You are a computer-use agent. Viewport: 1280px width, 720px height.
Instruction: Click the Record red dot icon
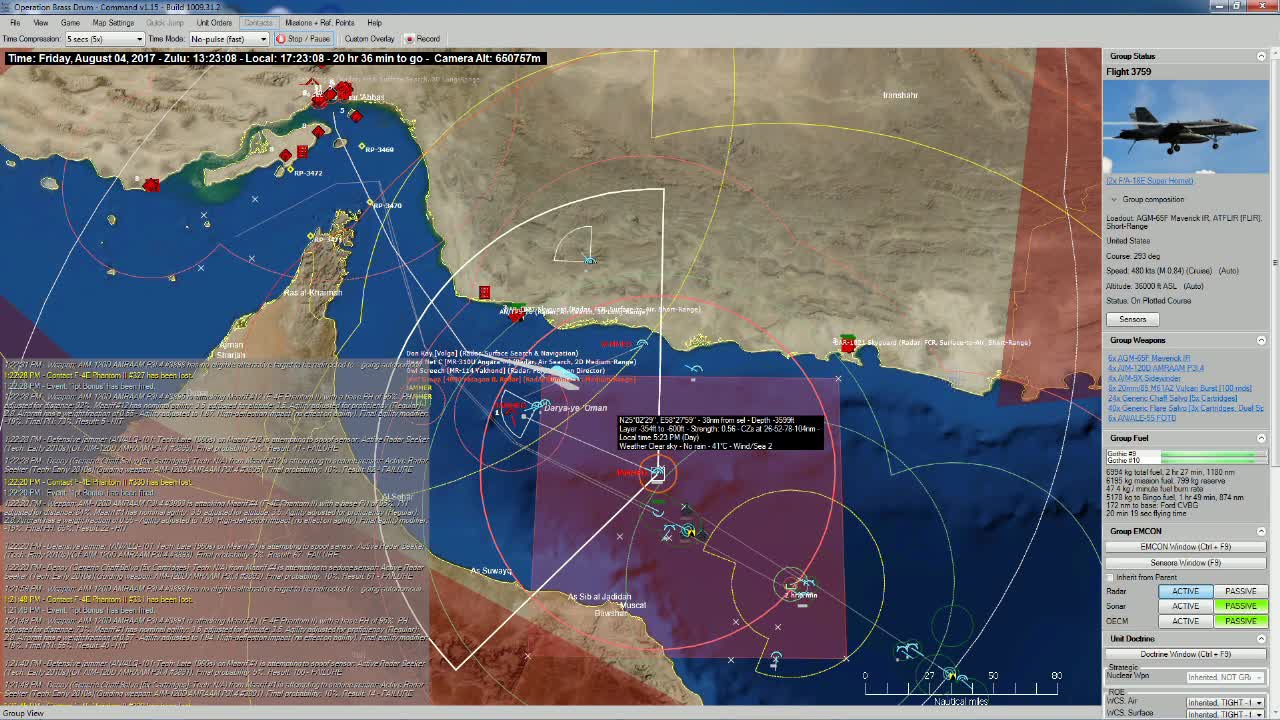[x=409, y=39]
